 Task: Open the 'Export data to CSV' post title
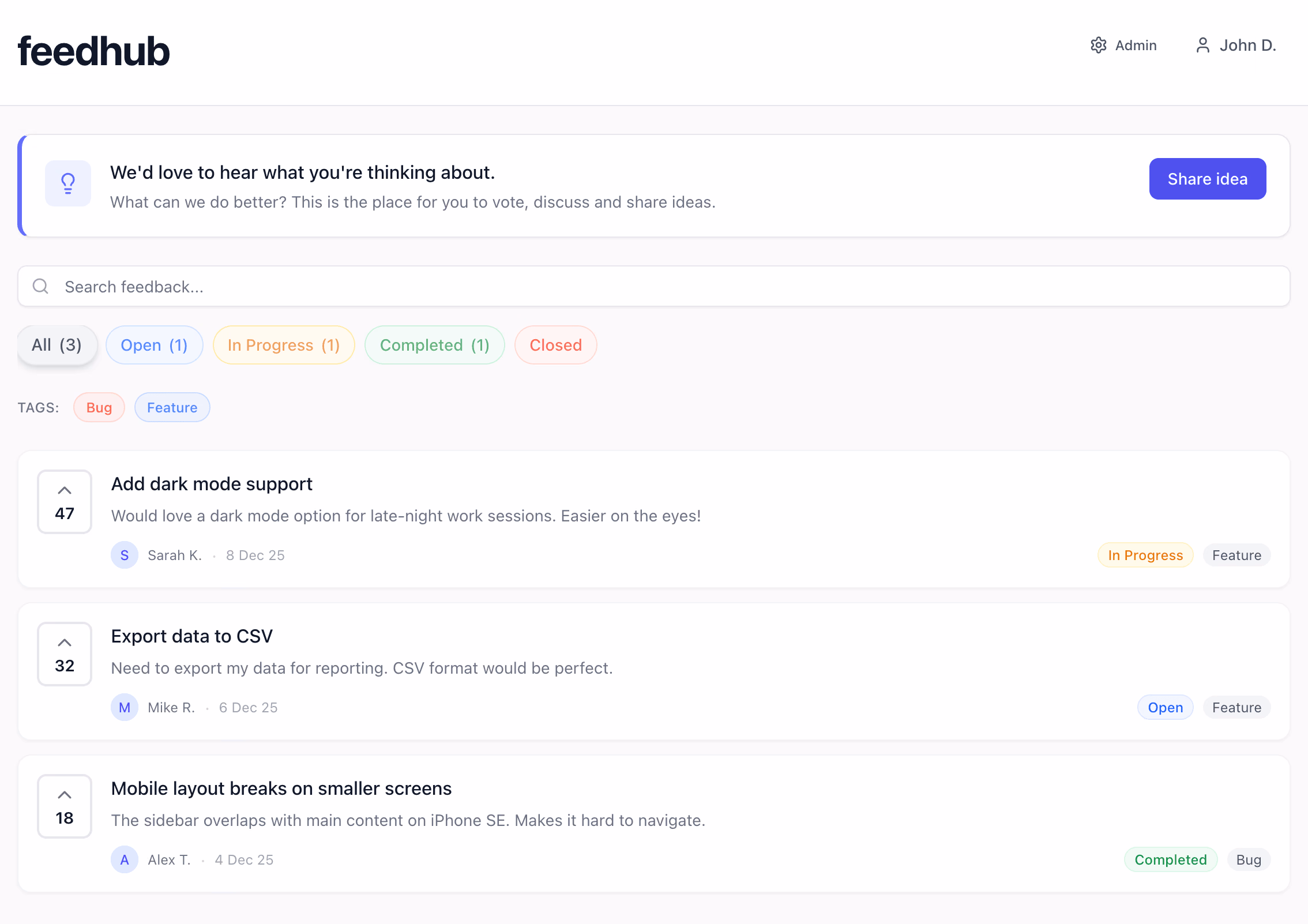tap(191, 636)
